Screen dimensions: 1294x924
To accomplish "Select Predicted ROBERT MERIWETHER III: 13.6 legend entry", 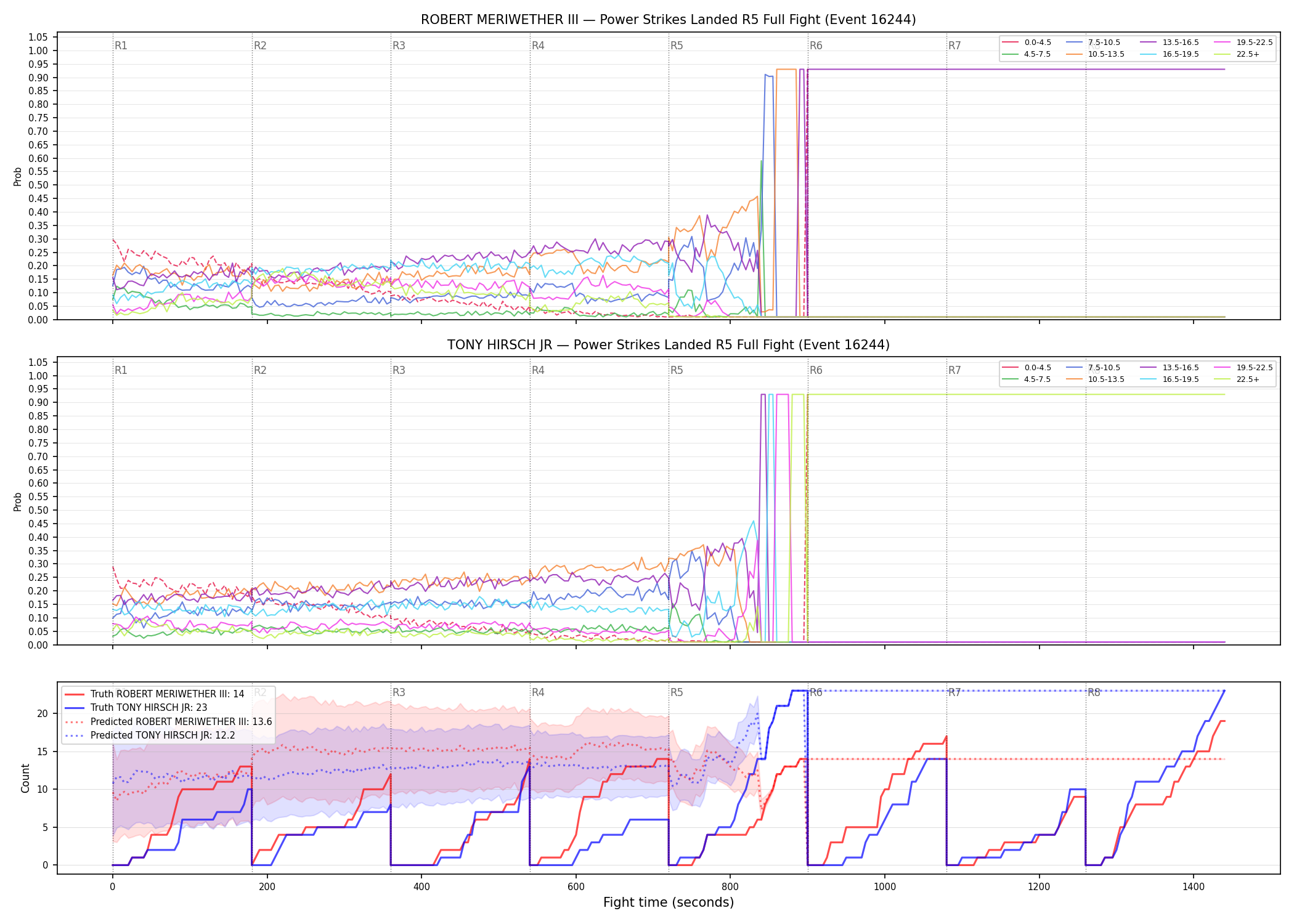I will click(x=168, y=721).
